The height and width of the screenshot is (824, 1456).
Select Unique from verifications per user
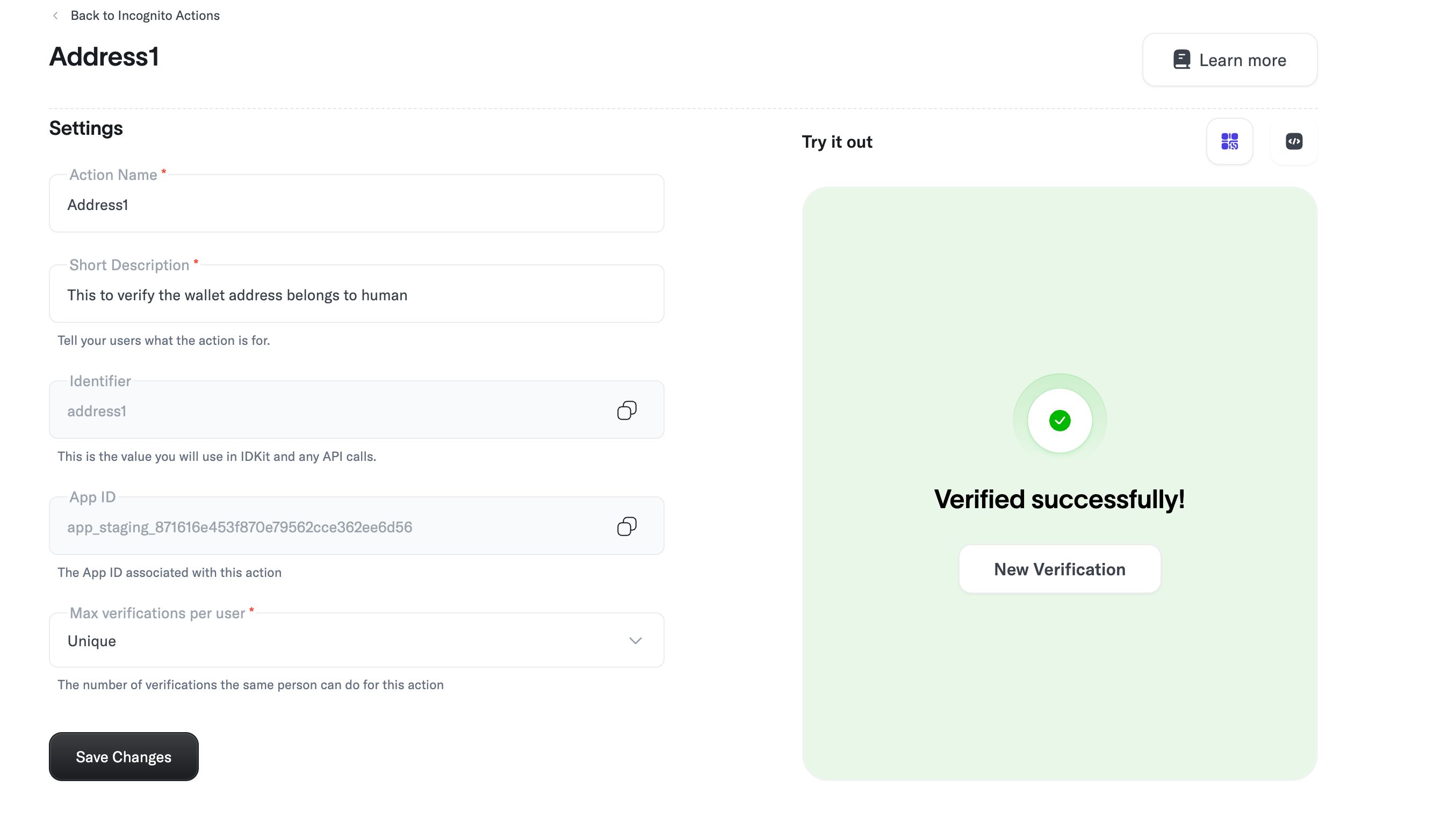[x=356, y=640]
